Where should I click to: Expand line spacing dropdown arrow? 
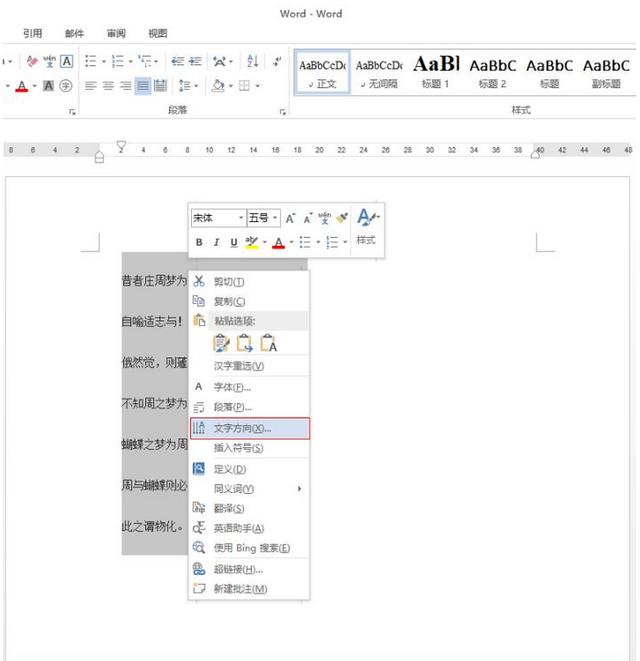pyautogui.click(x=196, y=86)
